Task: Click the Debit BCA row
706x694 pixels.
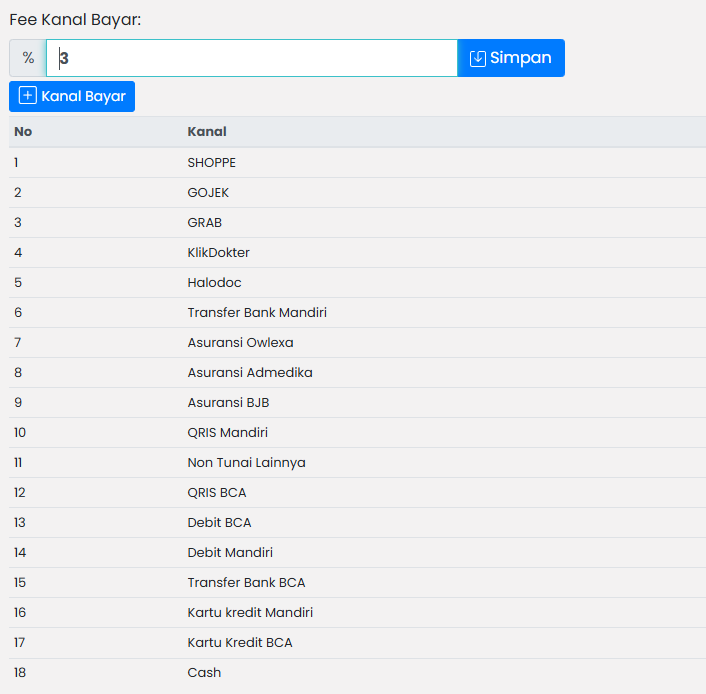Action: click(x=219, y=523)
